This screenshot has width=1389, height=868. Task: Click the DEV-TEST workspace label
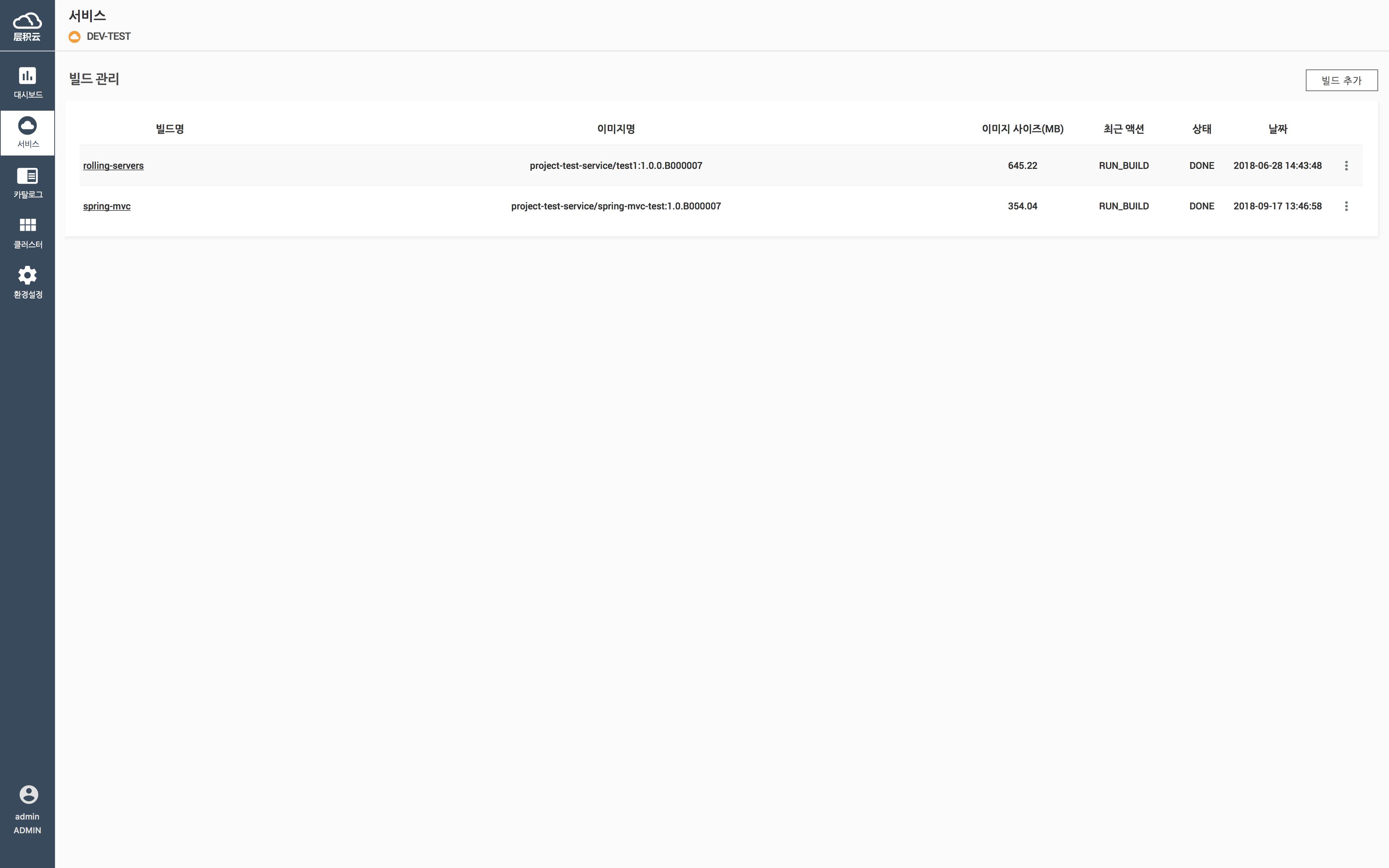pyautogui.click(x=109, y=37)
